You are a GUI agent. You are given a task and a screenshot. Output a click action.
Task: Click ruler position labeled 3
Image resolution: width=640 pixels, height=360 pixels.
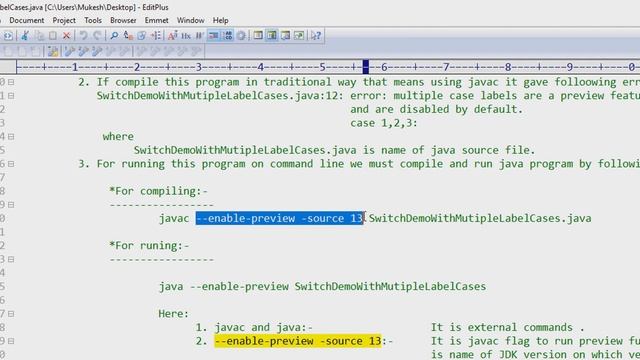coord(199,67)
